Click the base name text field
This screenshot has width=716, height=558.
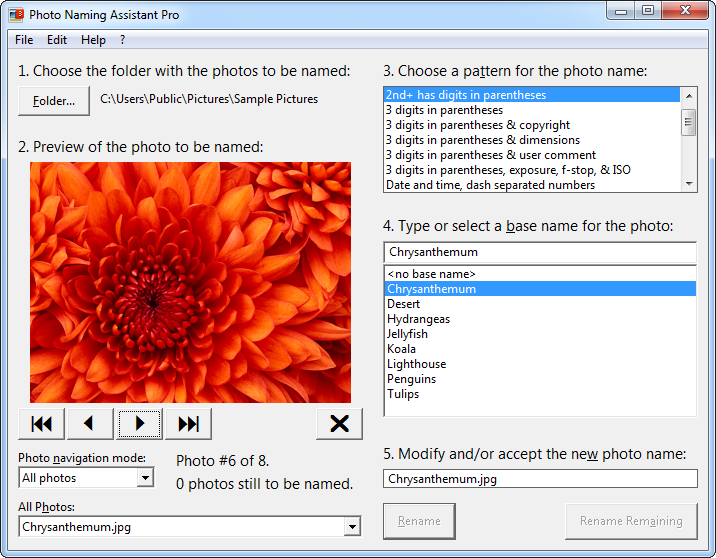(540, 252)
